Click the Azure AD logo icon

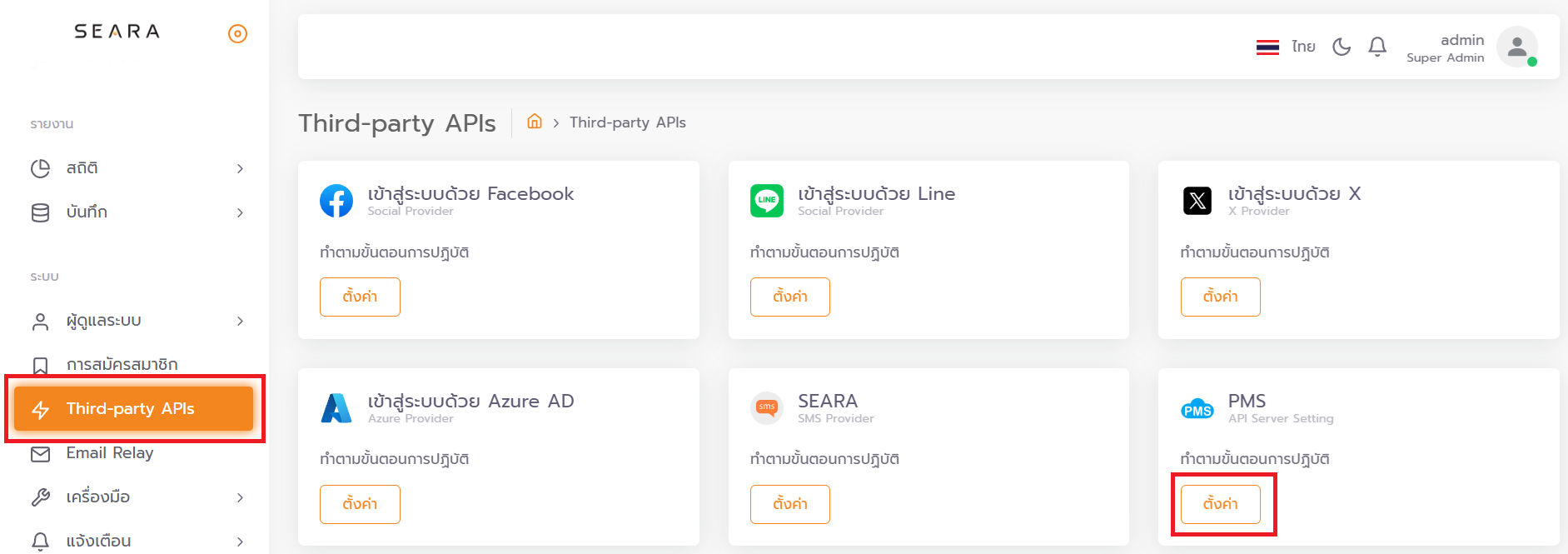pyautogui.click(x=336, y=408)
